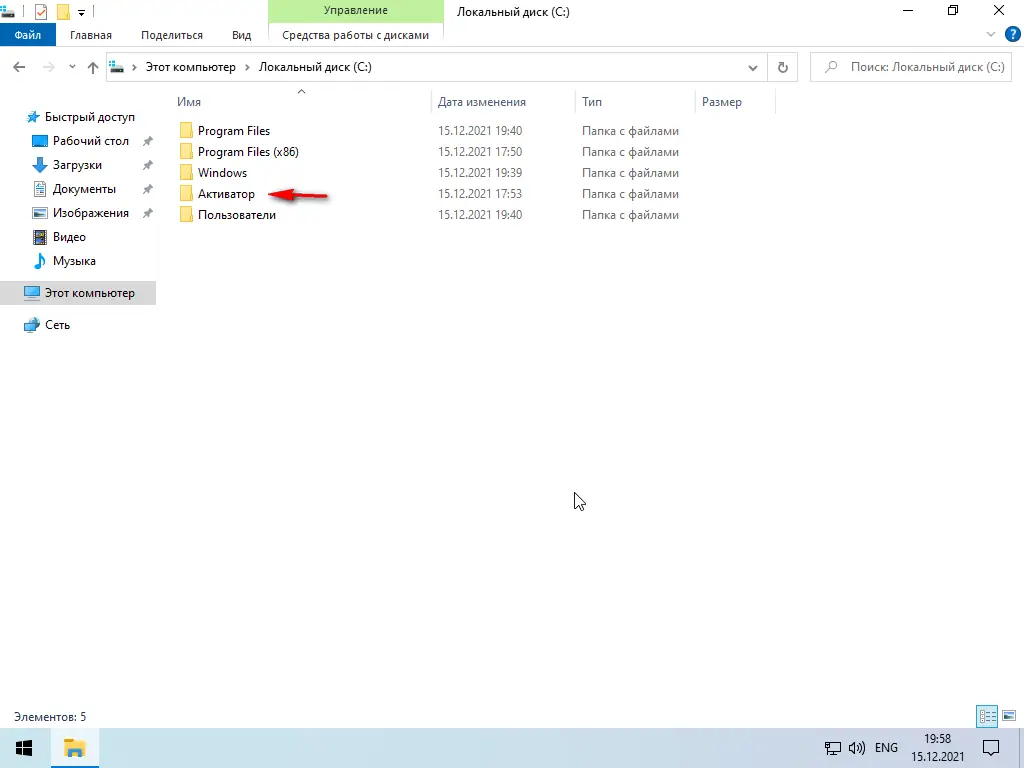Open the Средства работы с дисками tab
Screen dimensions: 1024x768
pyautogui.click(x=355, y=35)
